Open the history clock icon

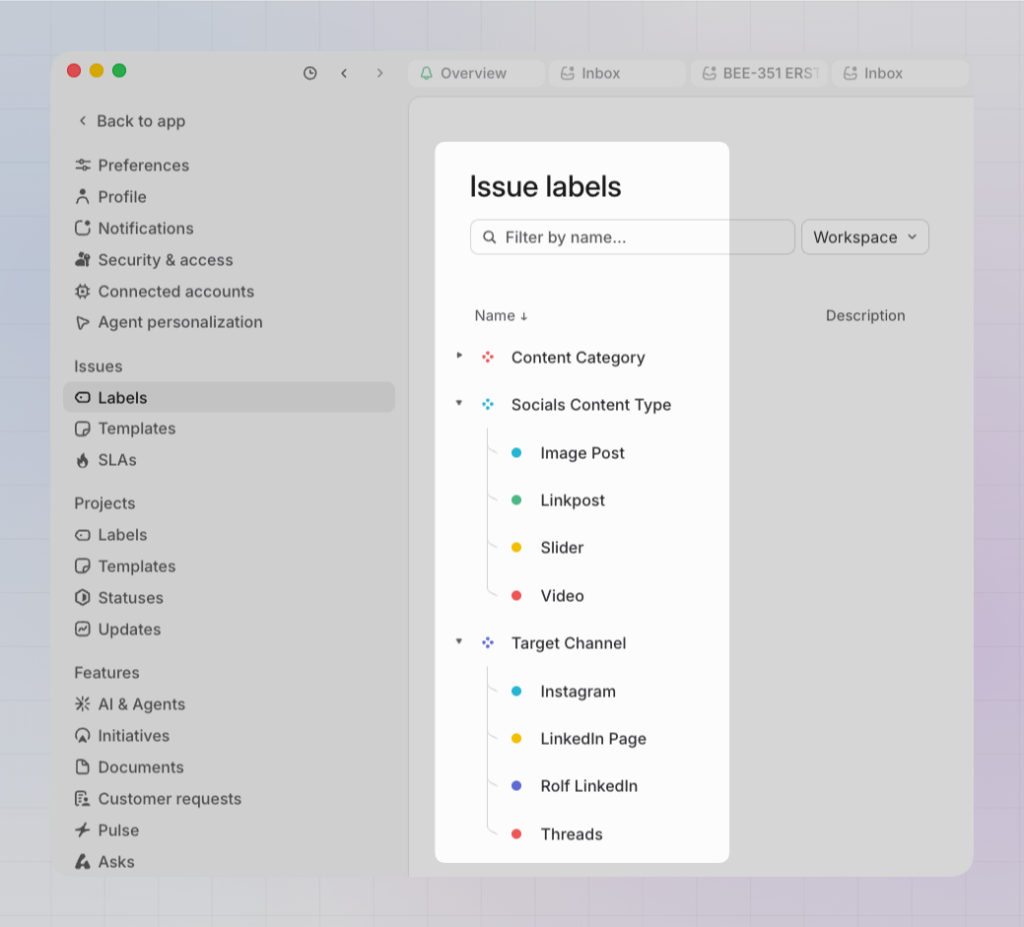pos(310,73)
